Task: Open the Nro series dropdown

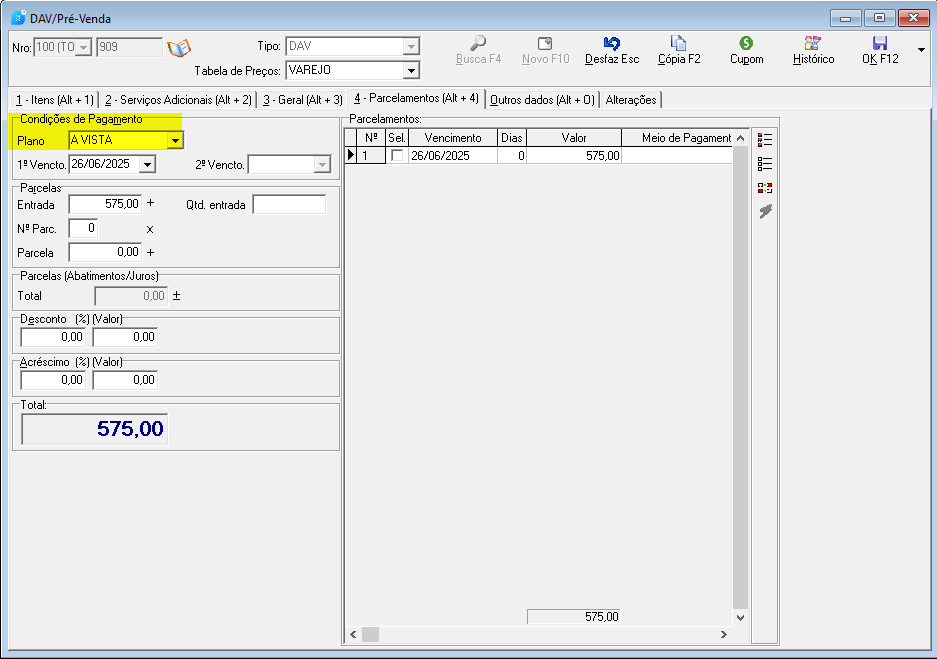Action: [x=84, y=47]
